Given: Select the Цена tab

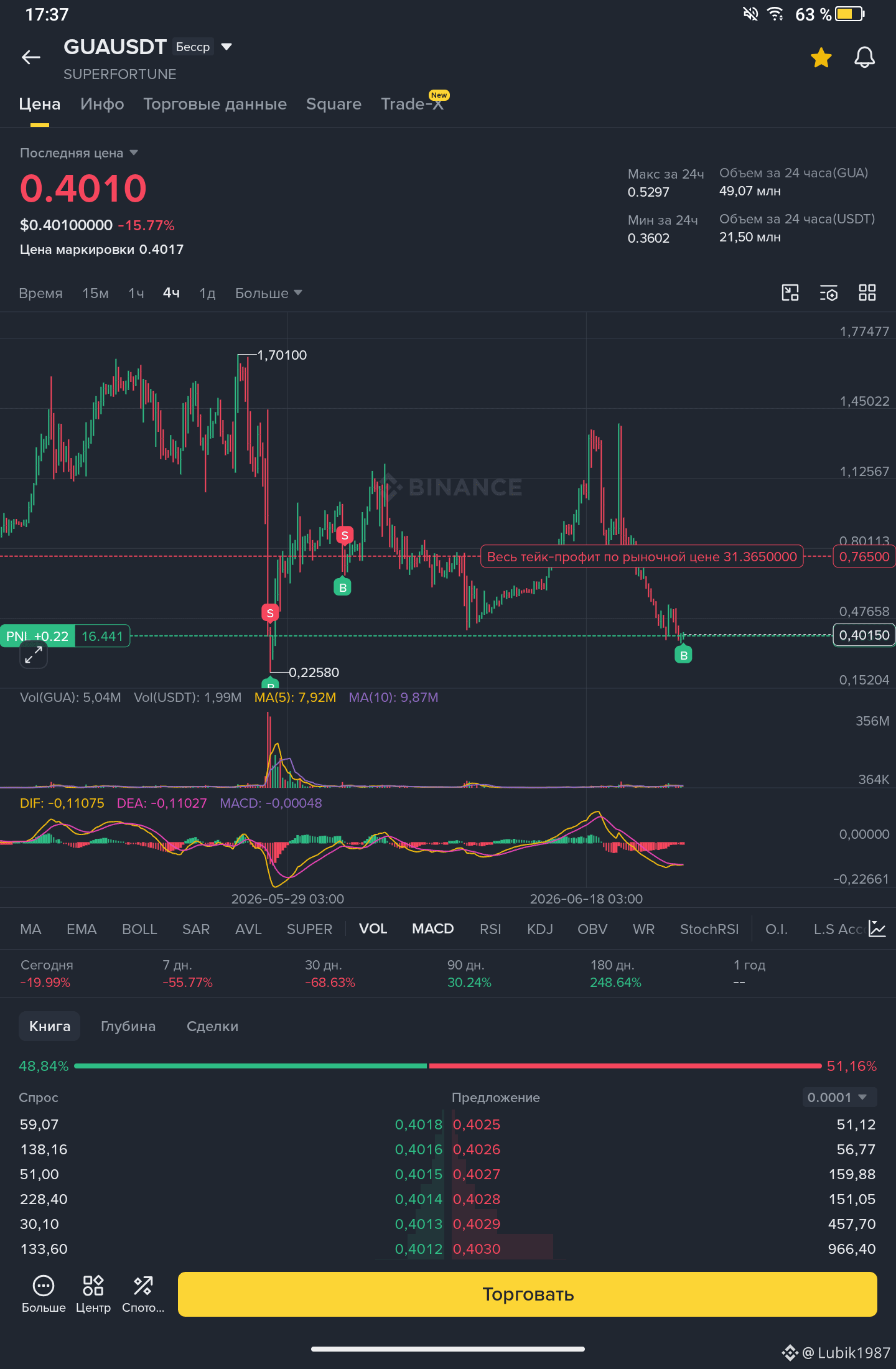Looking at the screenshot, I should (40, 104).
